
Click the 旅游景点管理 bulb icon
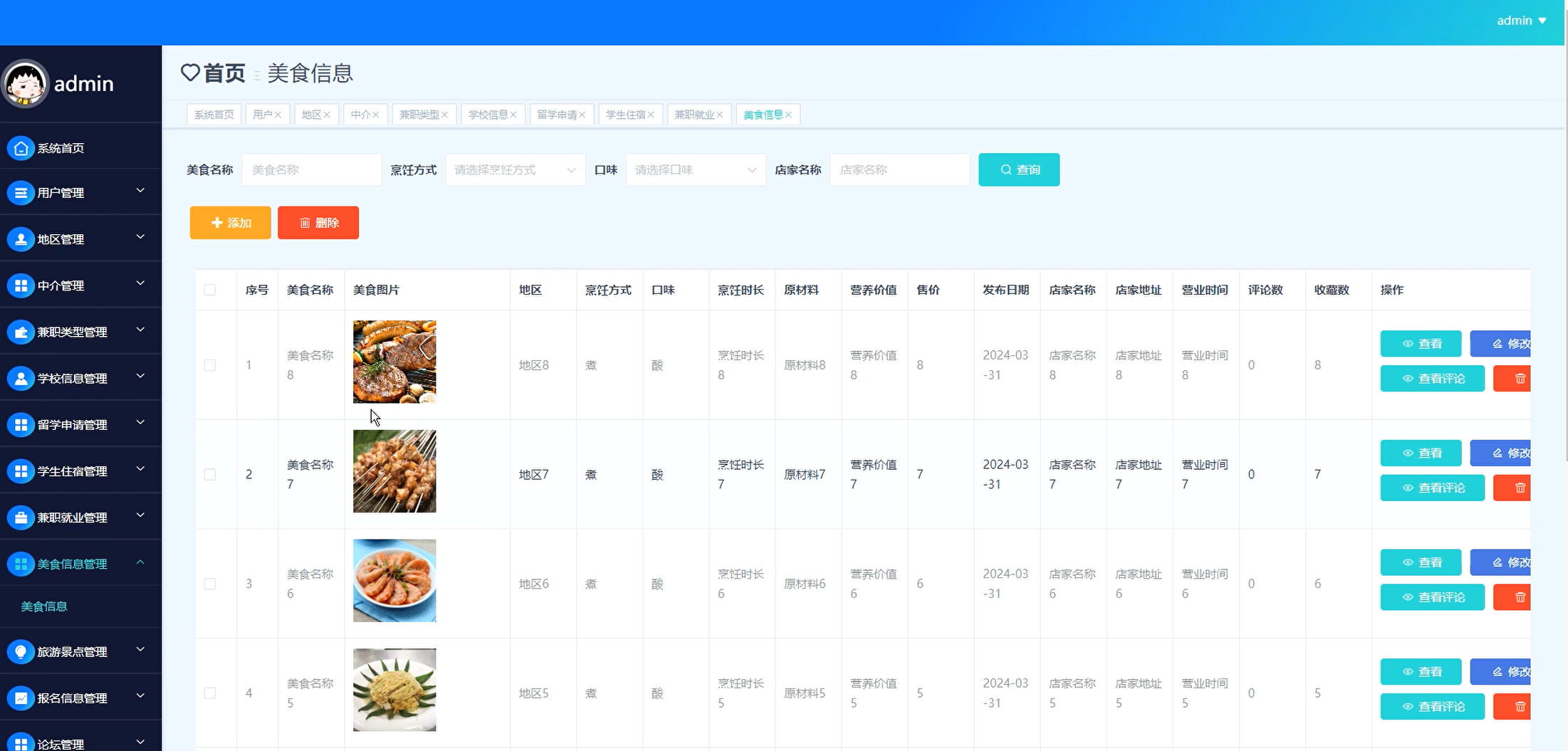21,651
